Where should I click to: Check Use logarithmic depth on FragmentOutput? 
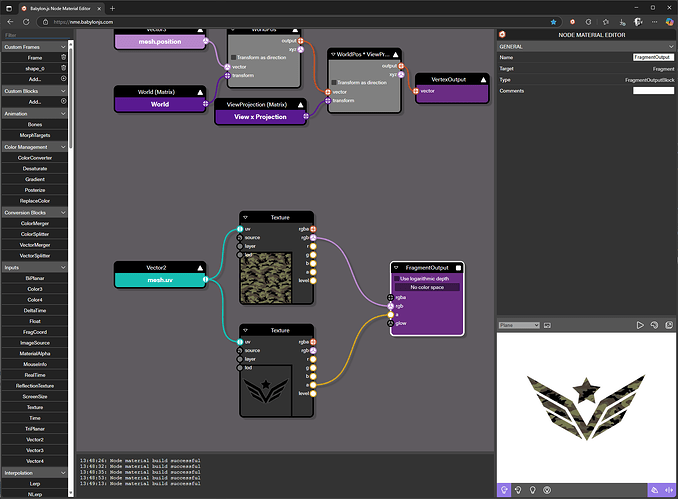[x=397, y=279]
